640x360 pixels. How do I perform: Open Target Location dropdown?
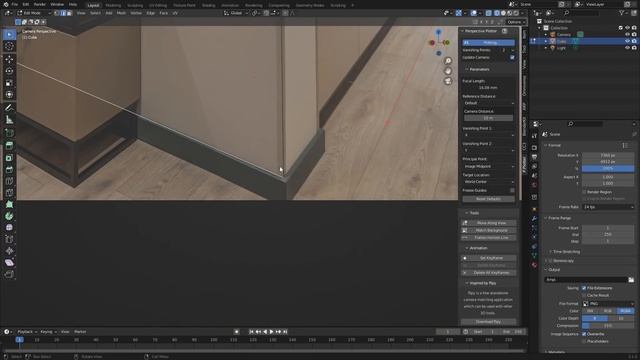point(489,182)
